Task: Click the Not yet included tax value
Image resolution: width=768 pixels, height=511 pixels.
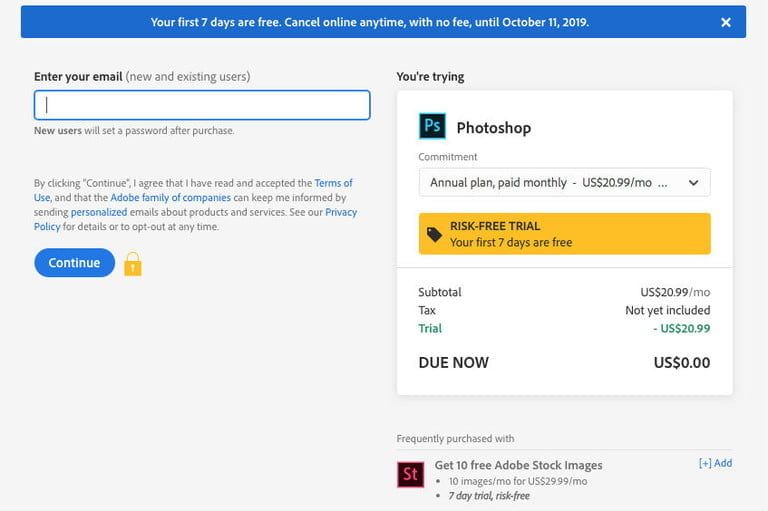Action: (x=668, y=310)
